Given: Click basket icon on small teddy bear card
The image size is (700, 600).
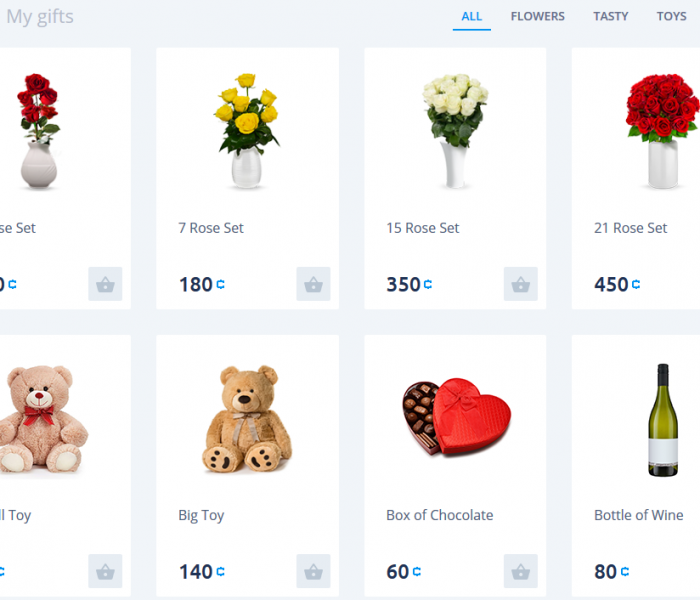Looking at the screenshot, I should [x=105, y=571].
